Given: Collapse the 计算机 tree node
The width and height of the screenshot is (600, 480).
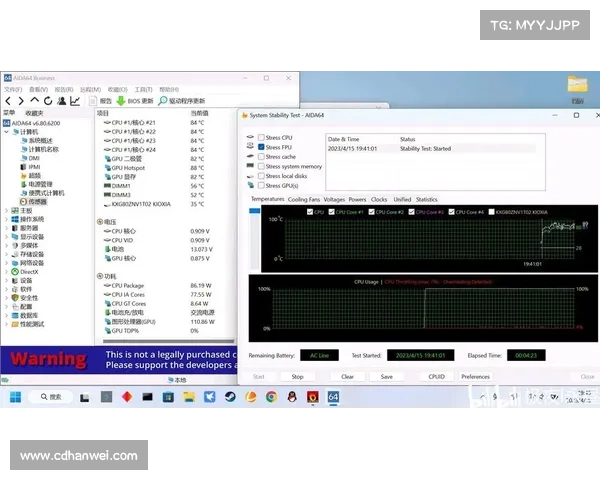Looking at the screenshot, I should click(9, 131).
